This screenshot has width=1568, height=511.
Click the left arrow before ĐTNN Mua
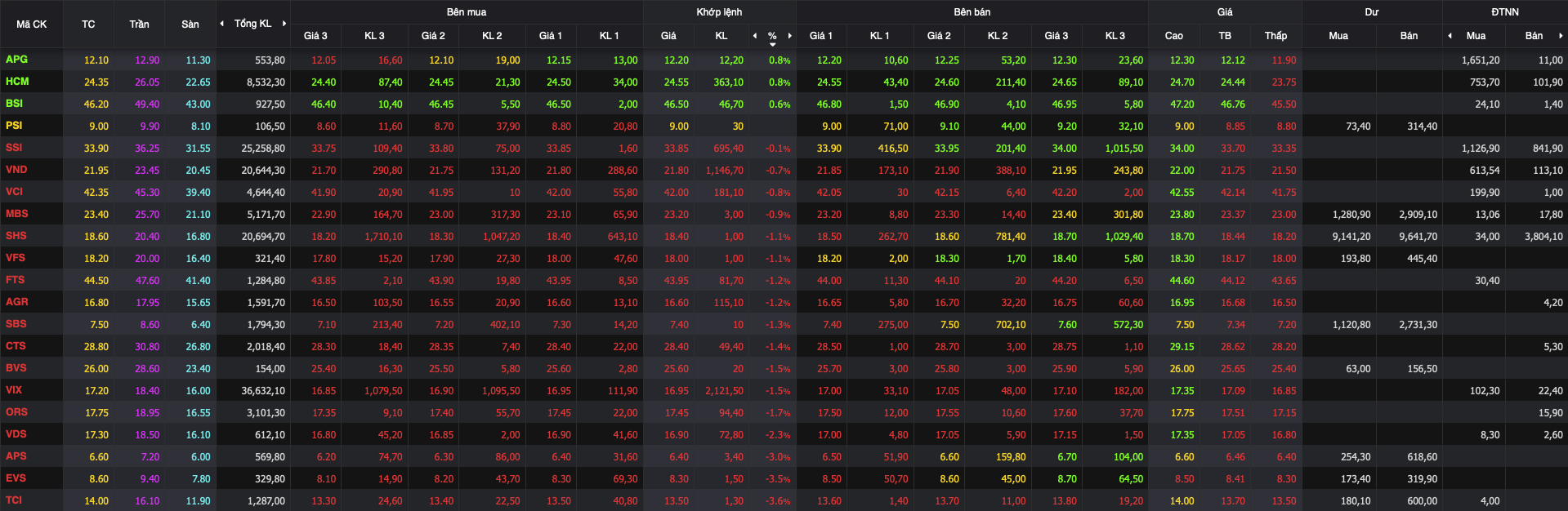[1450, 36]
